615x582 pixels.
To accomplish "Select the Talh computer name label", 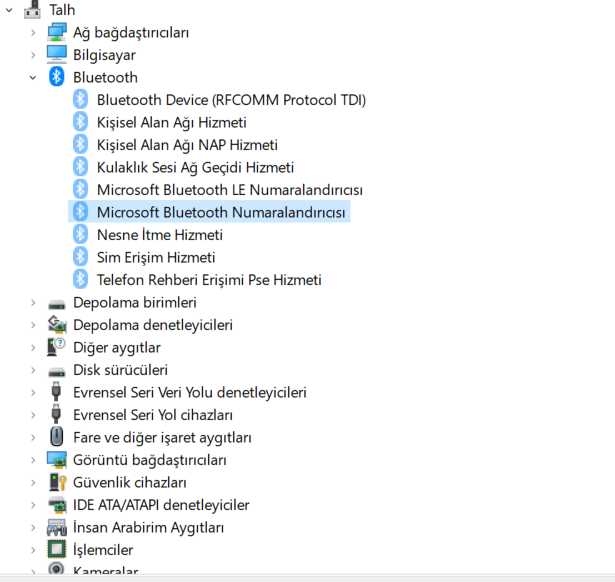I will (62, 10).
